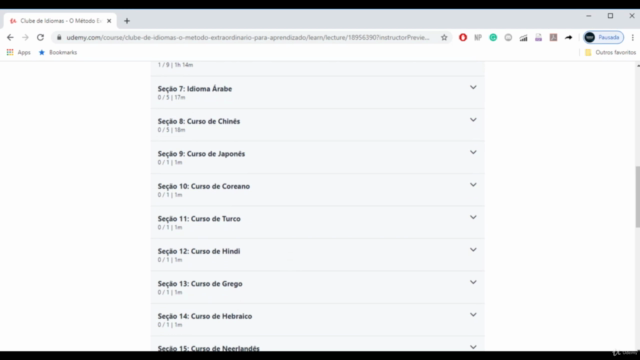640x360 pixels.
Task: Expand Seção 8: Curso de Chinês chevron
Action: click(473, 120)
